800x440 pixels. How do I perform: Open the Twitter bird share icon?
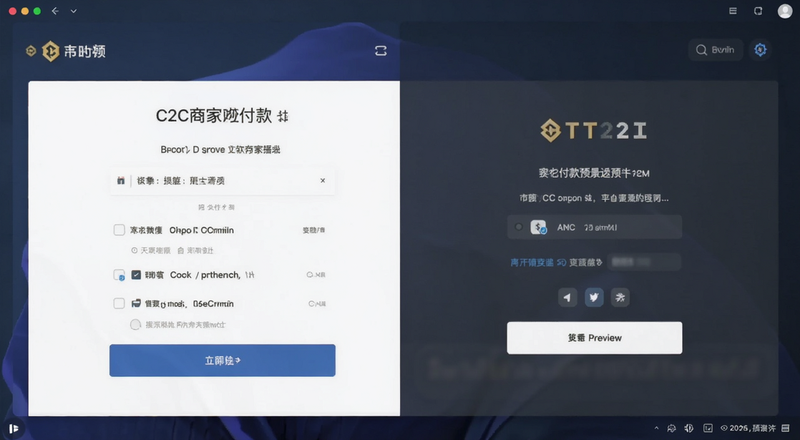pyautogui.click(x=594, y=297)
